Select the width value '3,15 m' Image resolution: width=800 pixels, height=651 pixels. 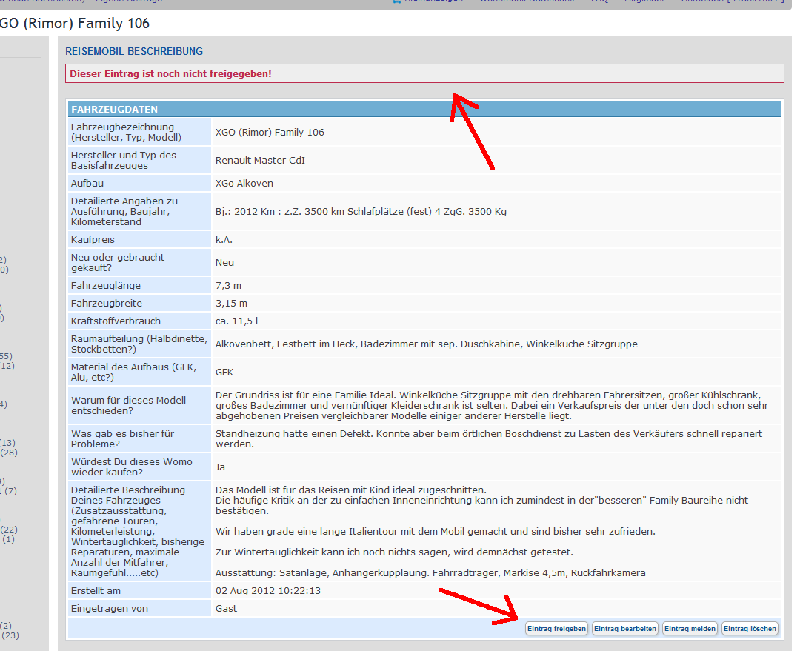[231, 303]
